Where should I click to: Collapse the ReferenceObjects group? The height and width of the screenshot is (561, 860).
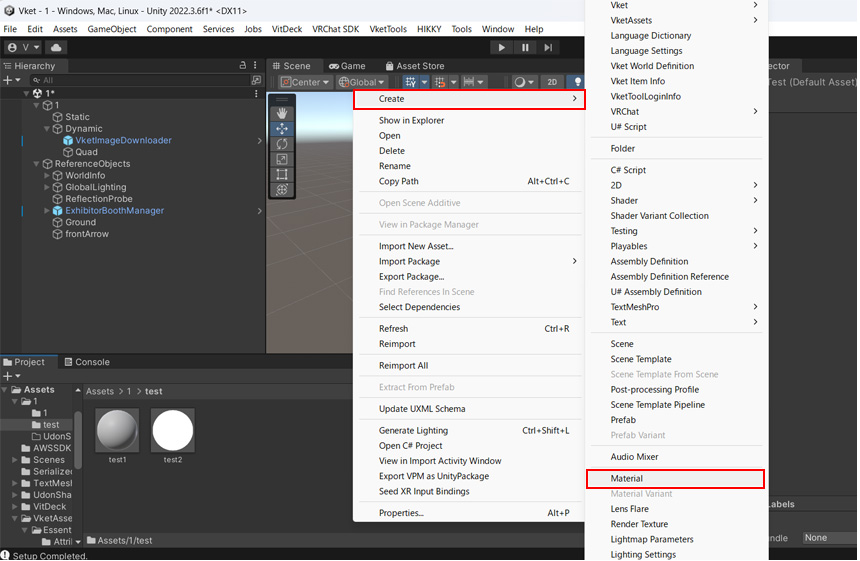[37, 164]
